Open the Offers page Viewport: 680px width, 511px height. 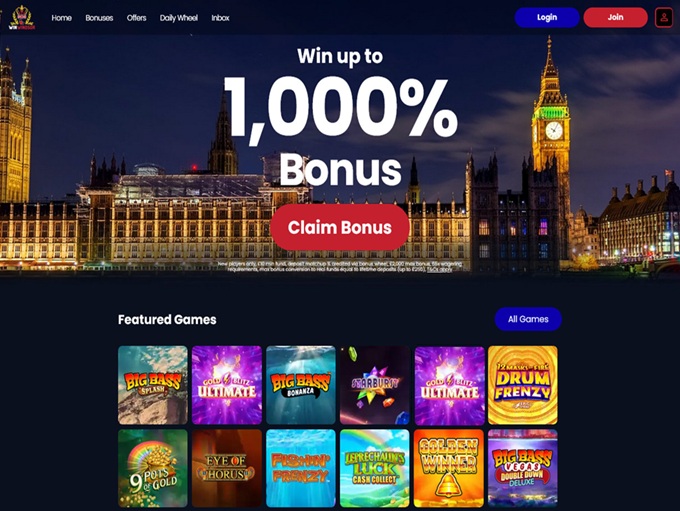click(136, 18)
